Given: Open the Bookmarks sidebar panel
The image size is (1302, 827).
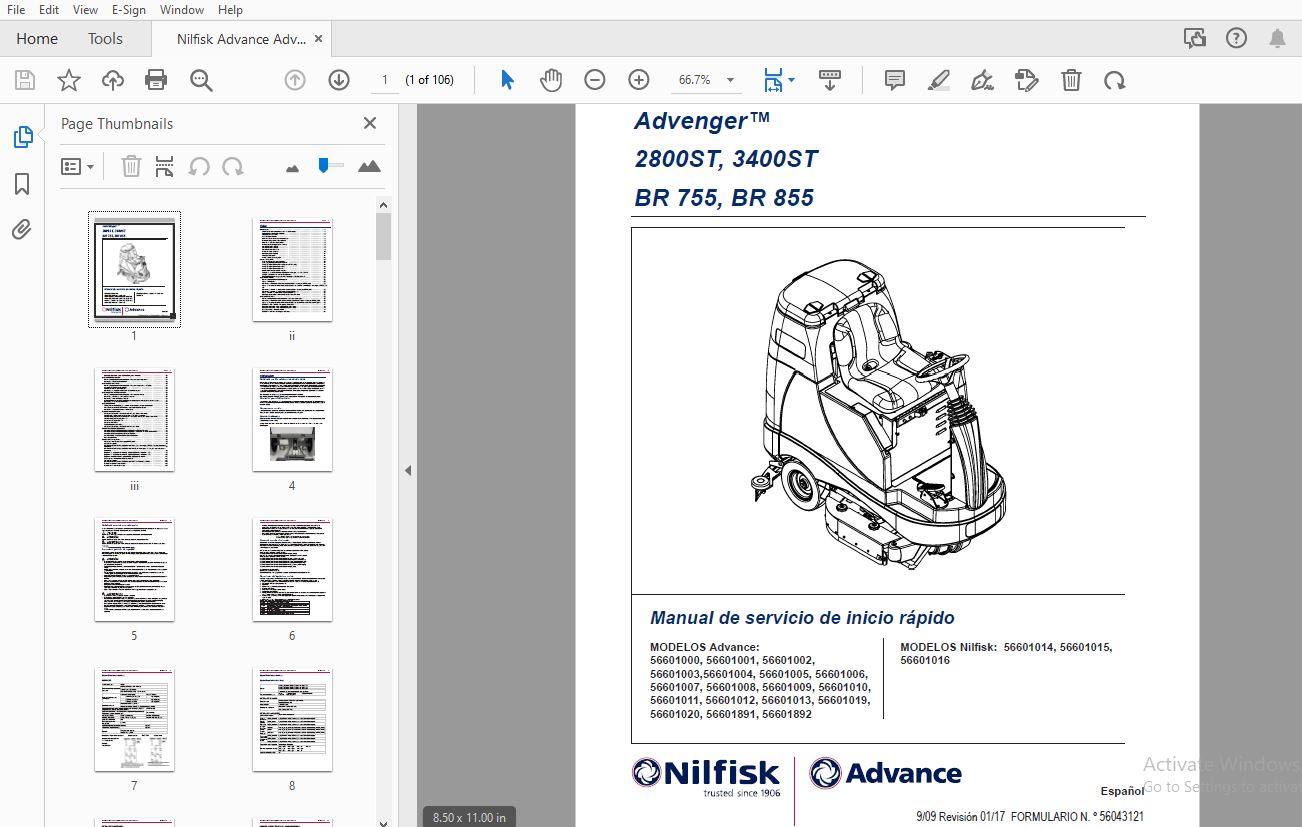Looking at the screenshot, I should [x=22, y=184].
